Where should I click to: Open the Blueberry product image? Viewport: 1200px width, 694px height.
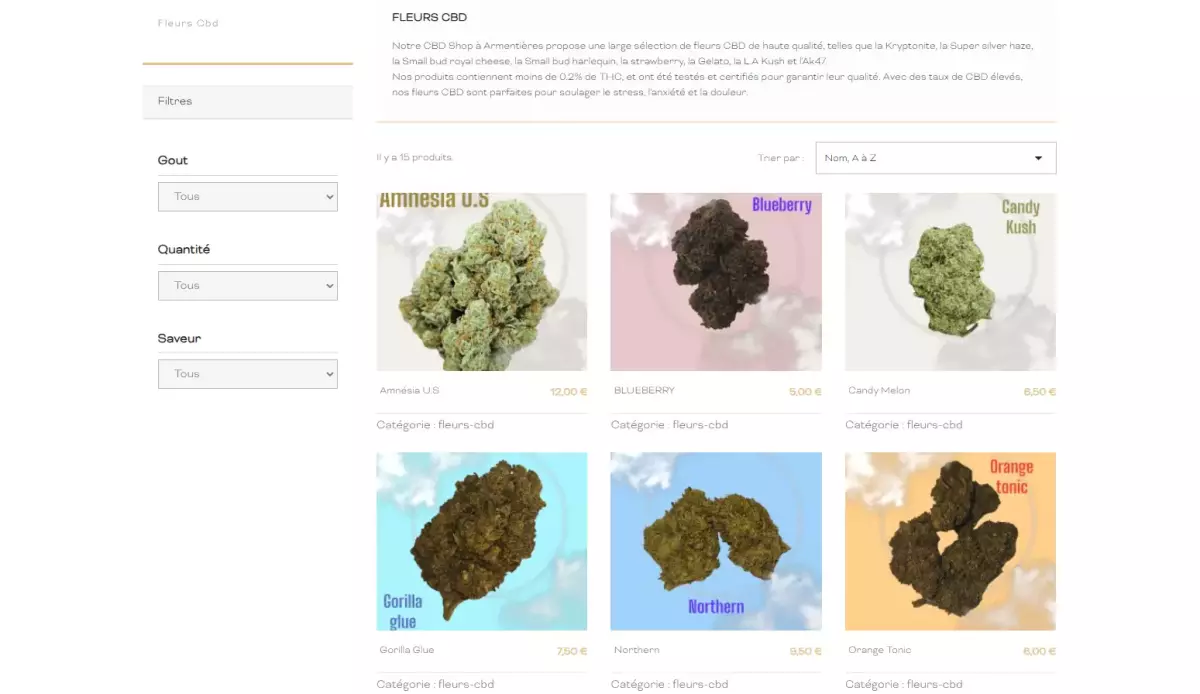point(716,282)
